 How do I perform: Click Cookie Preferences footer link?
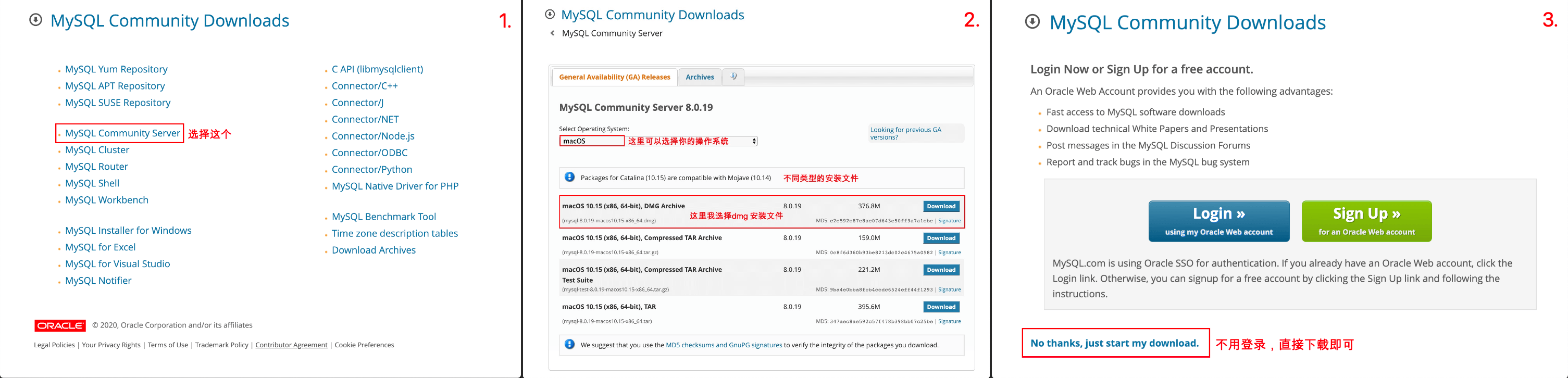364,345
